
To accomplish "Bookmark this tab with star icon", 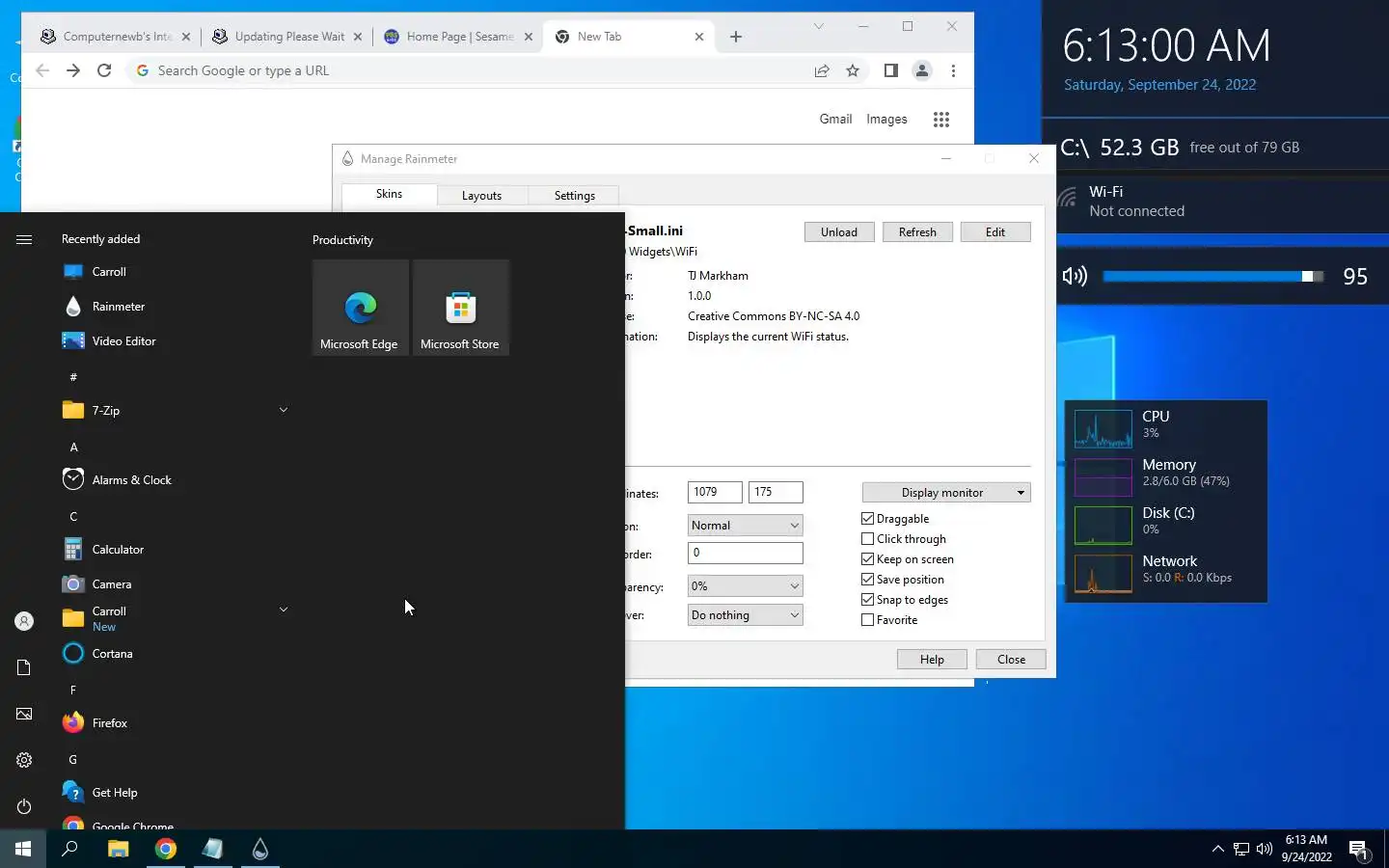I will (853, 70).
